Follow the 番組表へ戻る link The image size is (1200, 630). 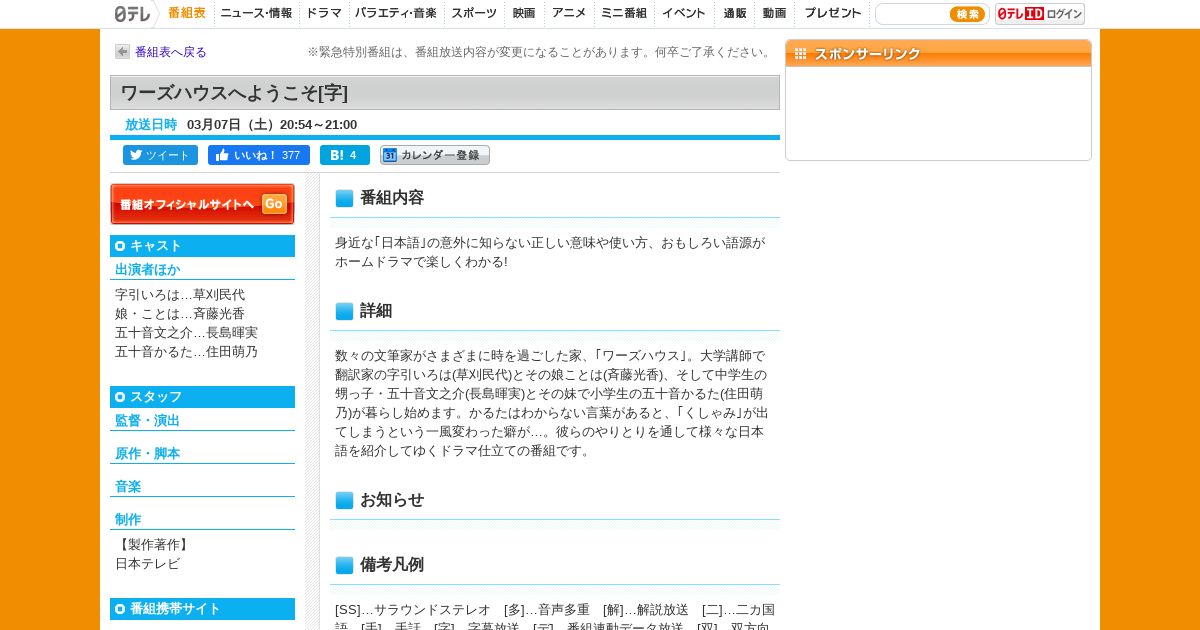click(171, 52)
